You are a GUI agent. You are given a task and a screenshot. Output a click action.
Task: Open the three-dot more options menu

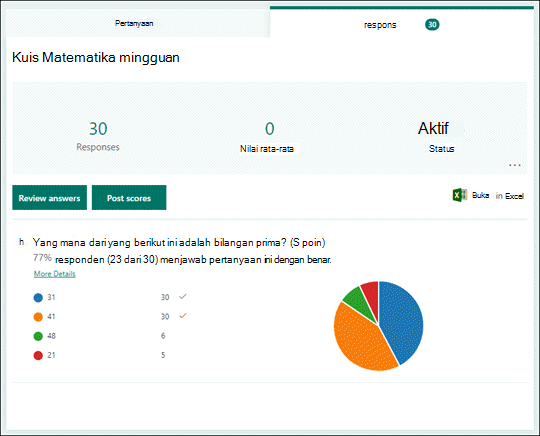pos(515,165)
